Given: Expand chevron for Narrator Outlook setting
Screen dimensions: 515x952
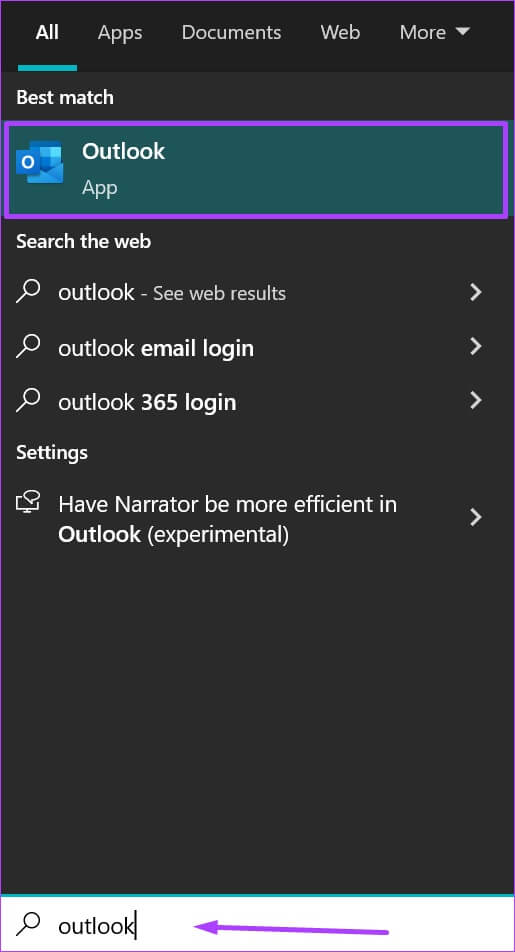Looking at the screenshot, I should coord(476,517).
